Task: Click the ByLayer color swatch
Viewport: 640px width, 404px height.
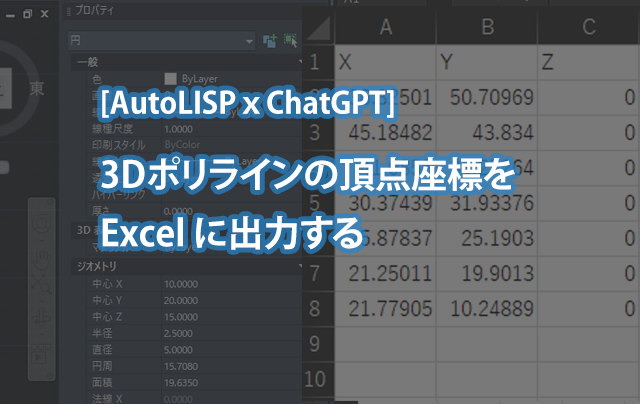Action: (171, 78)
